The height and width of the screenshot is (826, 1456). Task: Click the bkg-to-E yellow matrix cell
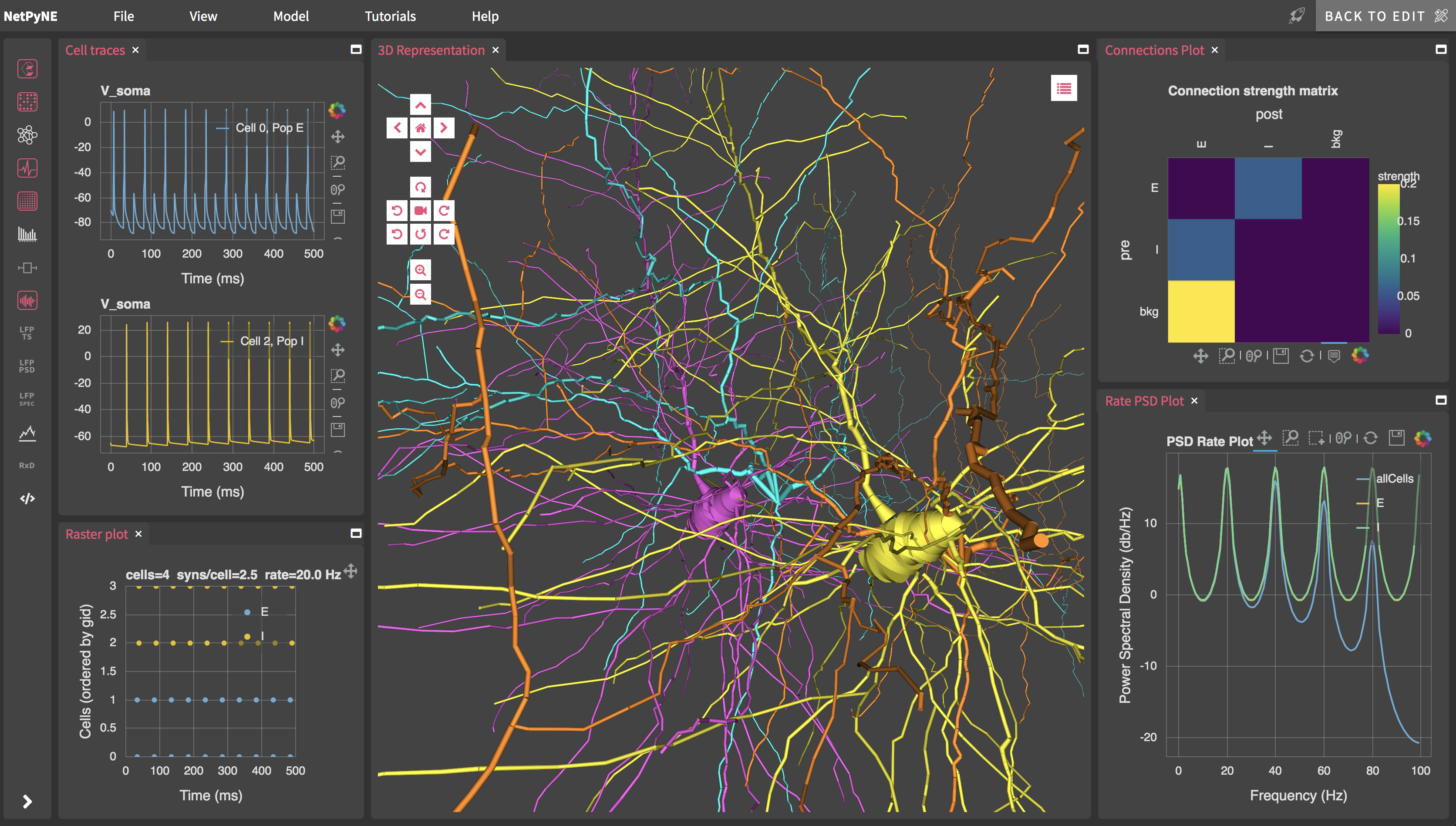pos(1201,311)
